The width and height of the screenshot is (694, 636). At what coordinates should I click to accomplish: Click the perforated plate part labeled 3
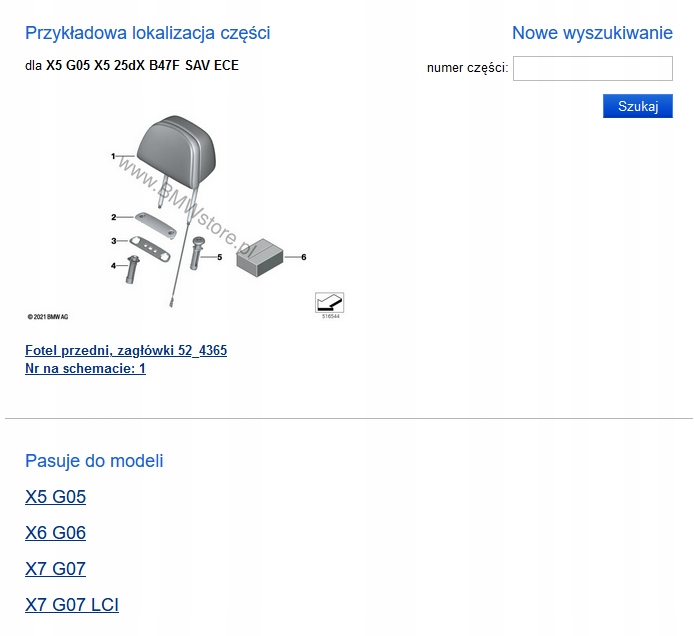[150, 249]
